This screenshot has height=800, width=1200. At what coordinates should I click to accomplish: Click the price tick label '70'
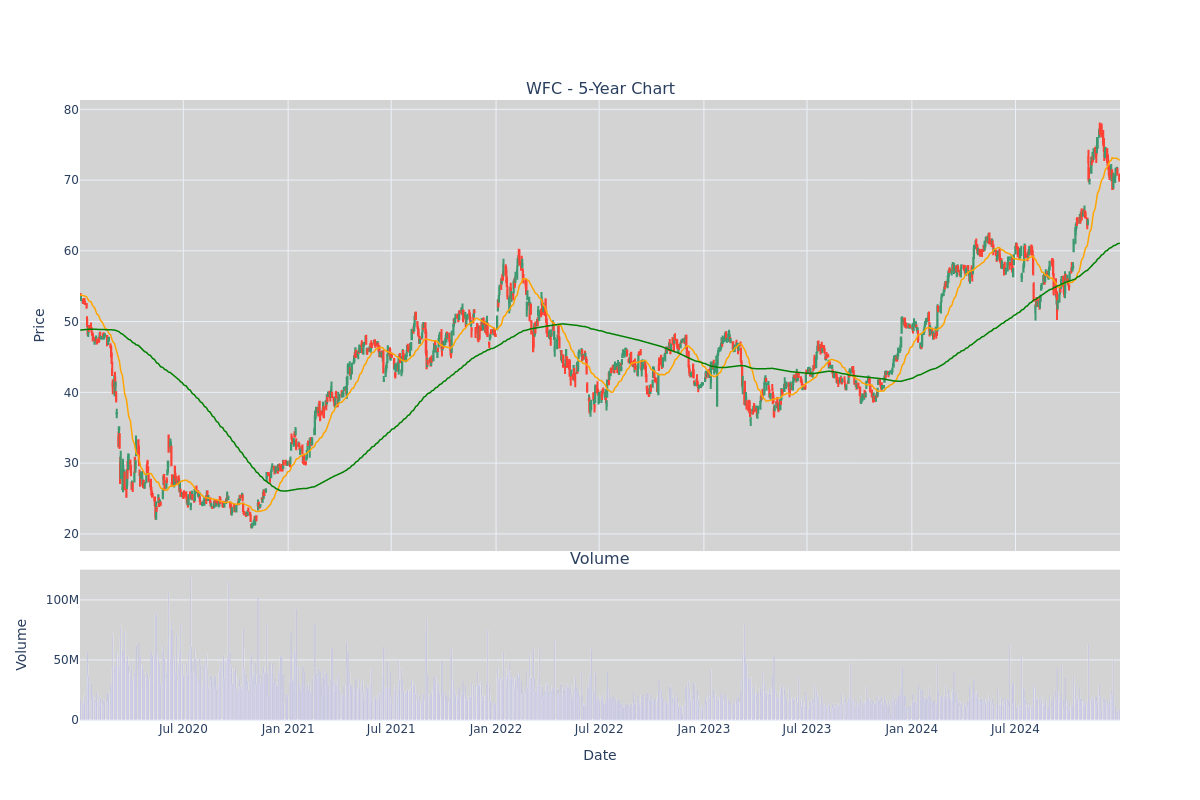click(x=71, y=180)
